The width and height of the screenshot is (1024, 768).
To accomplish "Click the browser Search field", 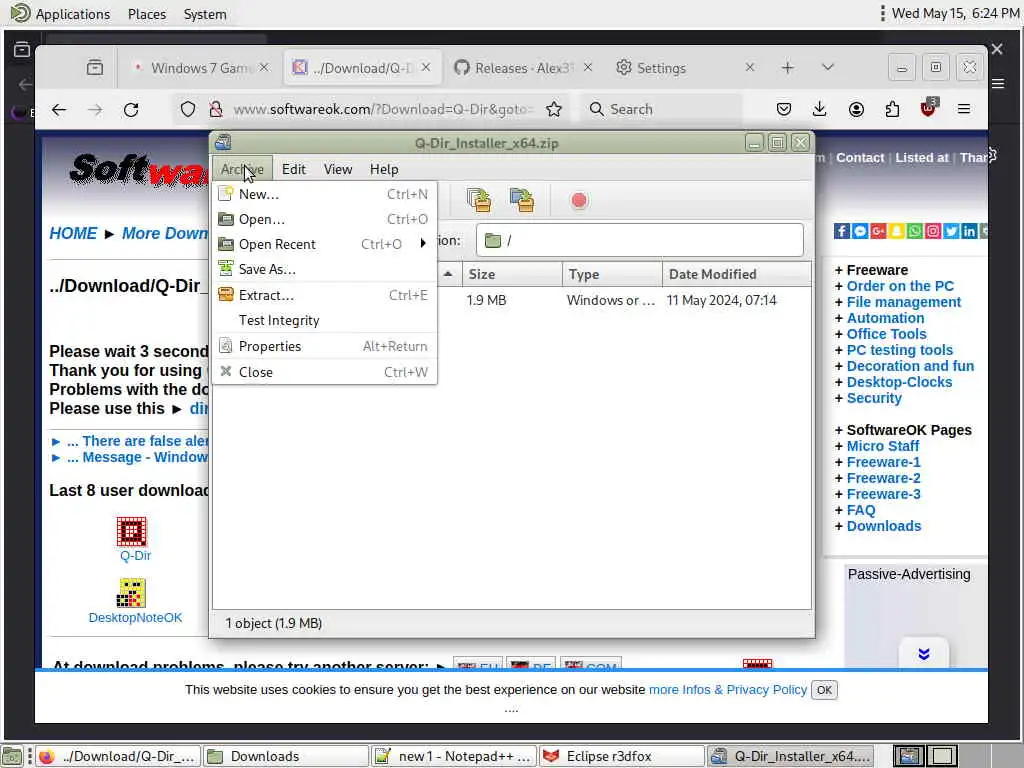I will tap(661, 109).
